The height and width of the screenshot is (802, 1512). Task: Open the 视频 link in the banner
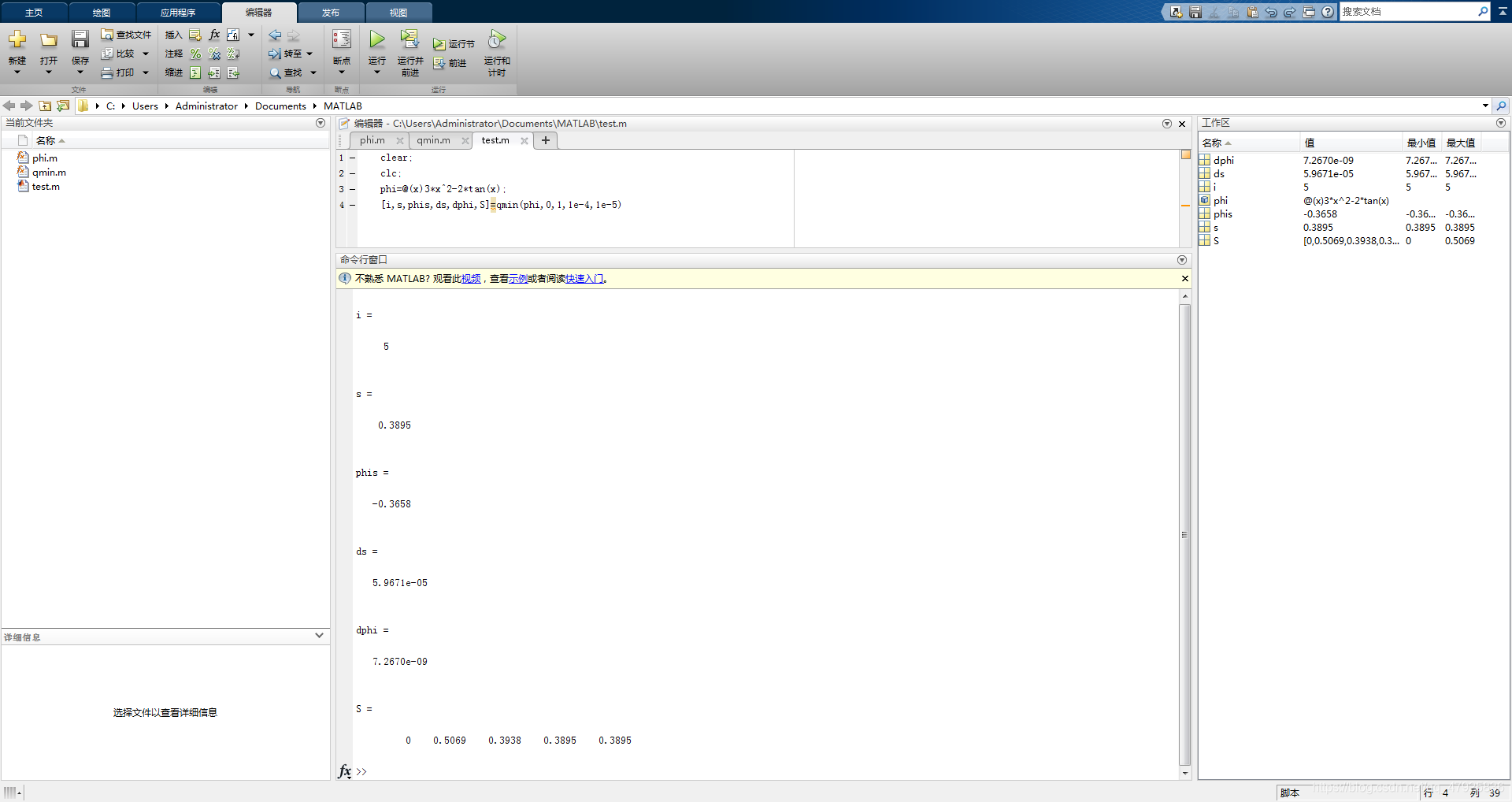[x=471, y=279]
